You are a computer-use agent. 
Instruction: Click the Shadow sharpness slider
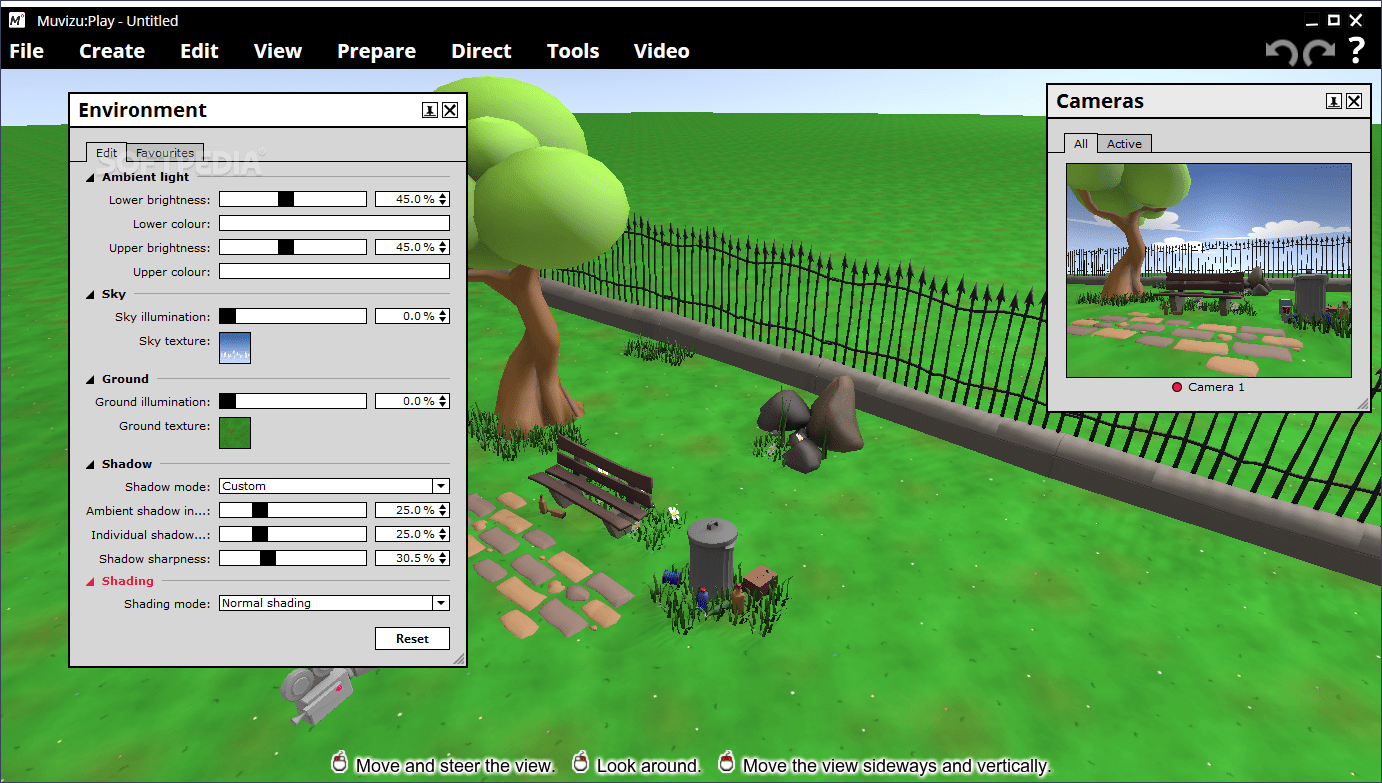293,558
